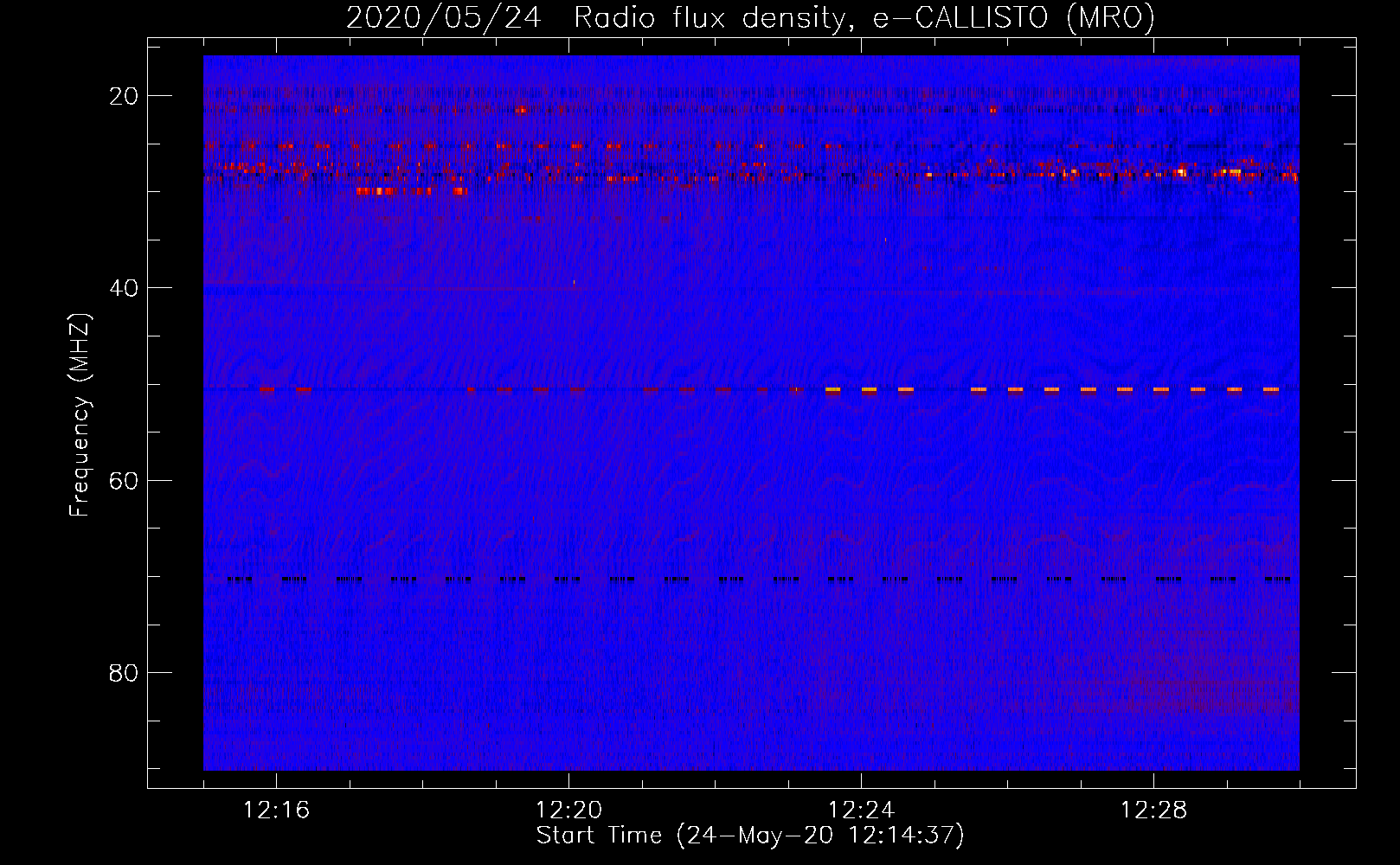The width and height of the screenshot is (1400, 865).
Task: Click the 20 MHz frequency tick label
Action: tap(124, 96)
